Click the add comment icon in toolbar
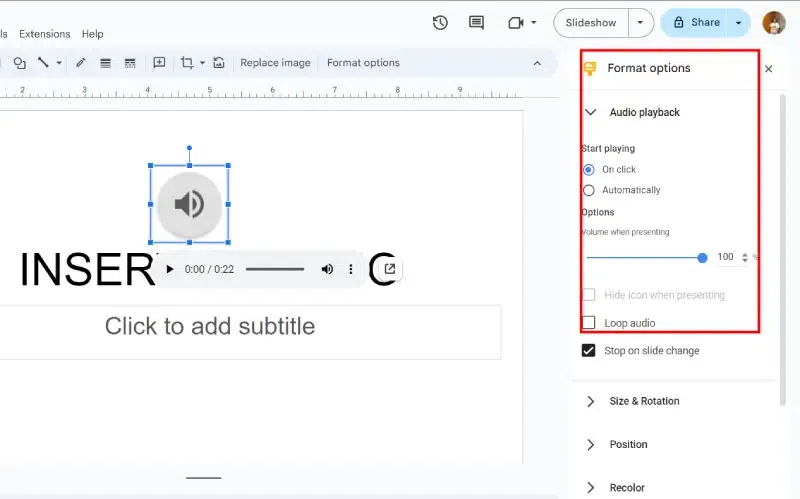Image resolution: width=800 pixels, height=499 pixels. coord(159,63)
